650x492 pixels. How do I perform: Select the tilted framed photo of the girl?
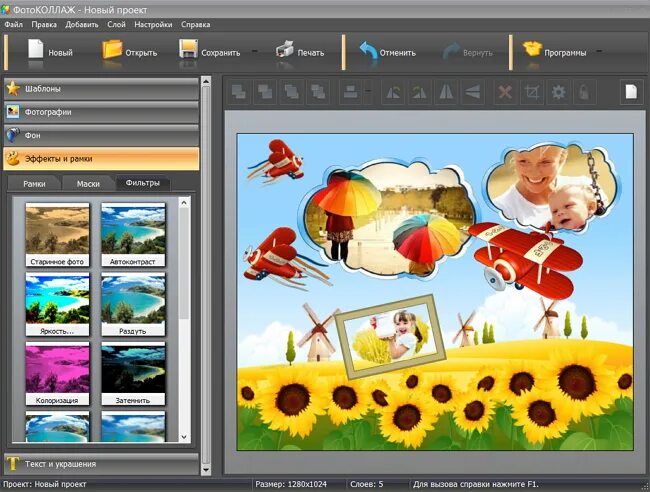point(390,337)
